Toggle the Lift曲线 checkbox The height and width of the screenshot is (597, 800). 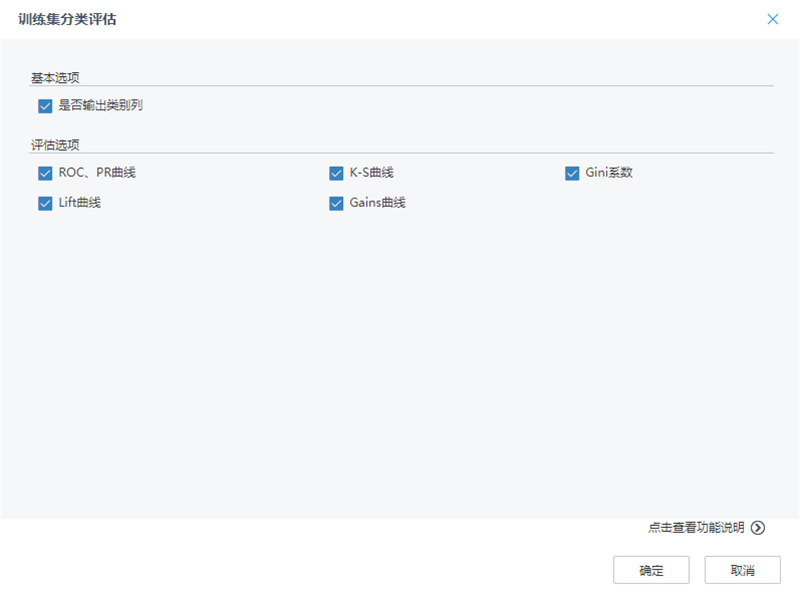pos(45,203)
